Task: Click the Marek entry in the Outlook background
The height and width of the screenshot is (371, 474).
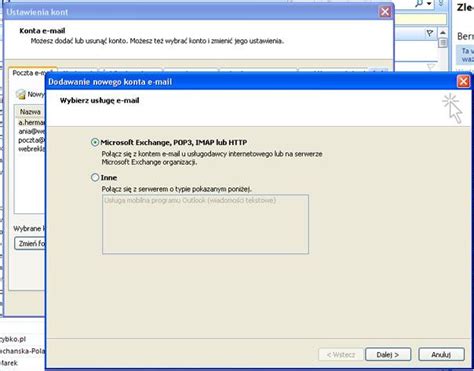Action: (9, 363)
